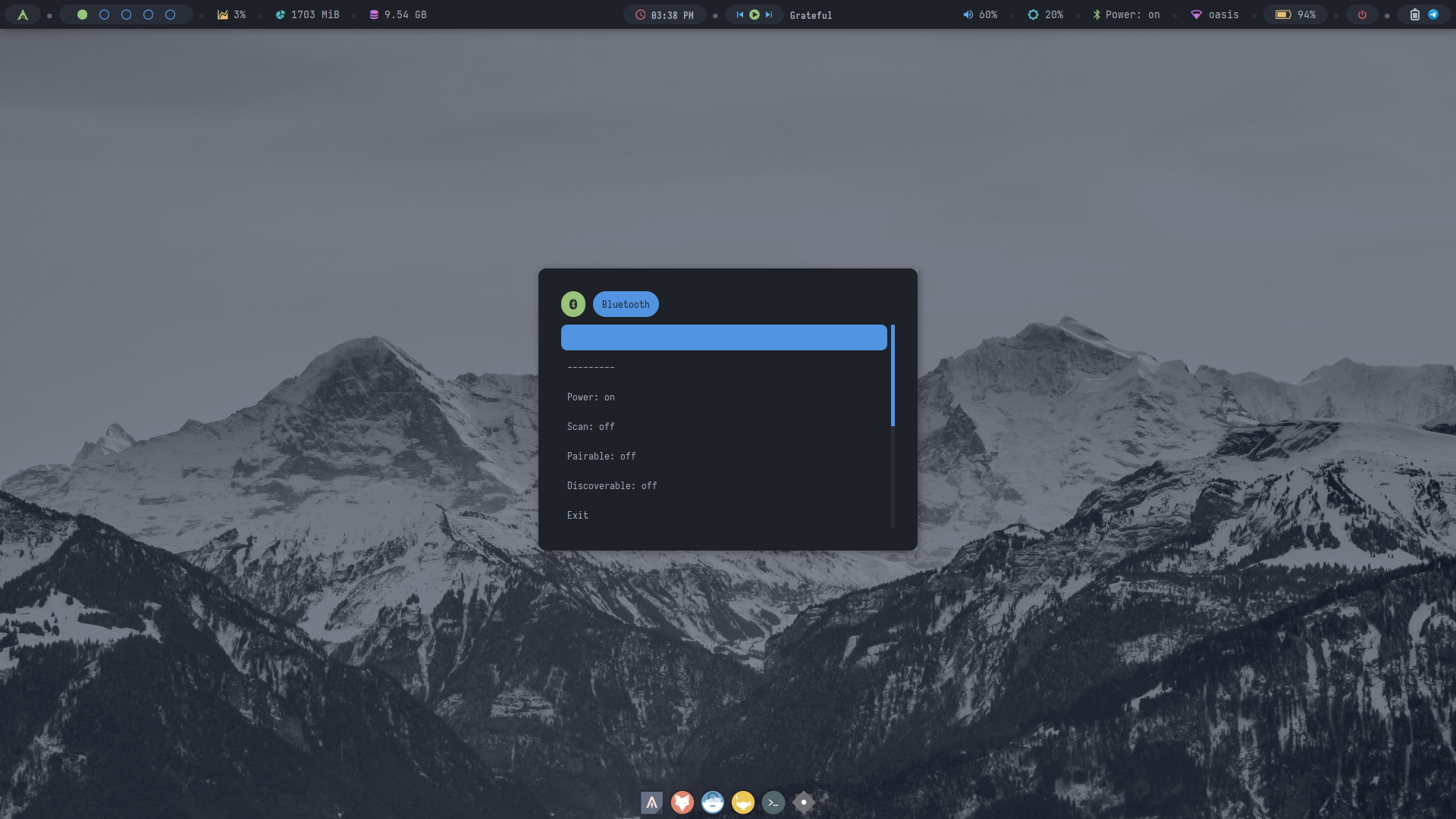Open Bluetooth module in top bar
Image resolution: width=1456 pixels, height=819 pixels.
coord(1126,14)
